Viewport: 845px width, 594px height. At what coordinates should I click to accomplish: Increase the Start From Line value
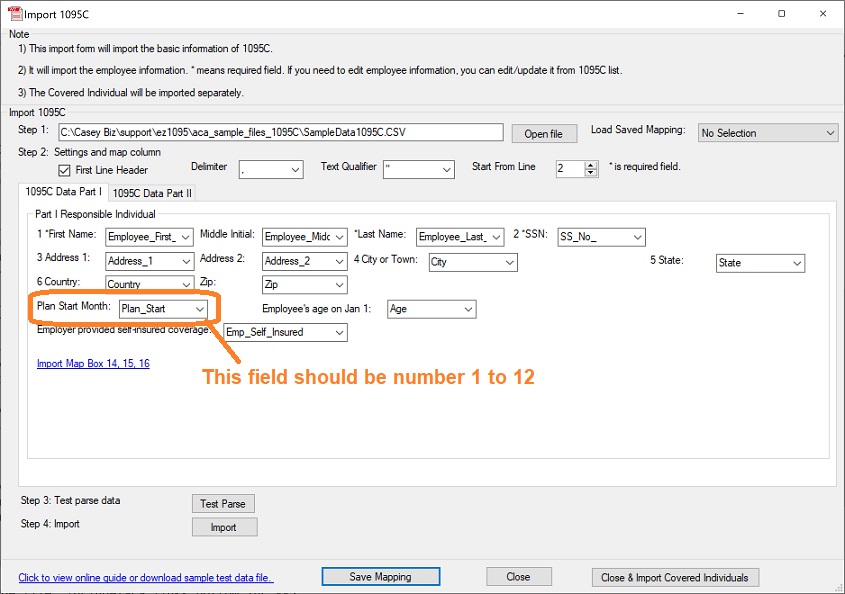591,165
